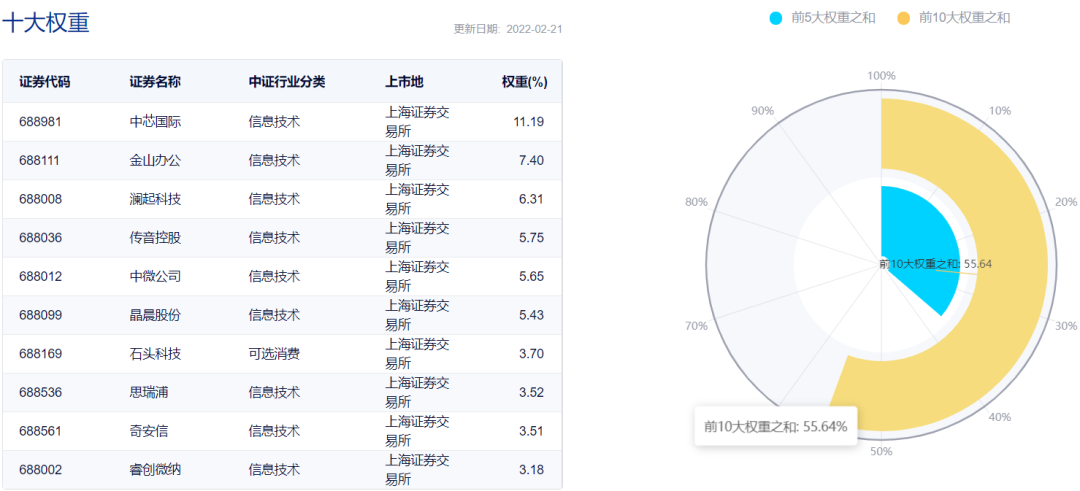Click the 上海证券交易所 cell in 睿创微纳 row

[417, 470]
